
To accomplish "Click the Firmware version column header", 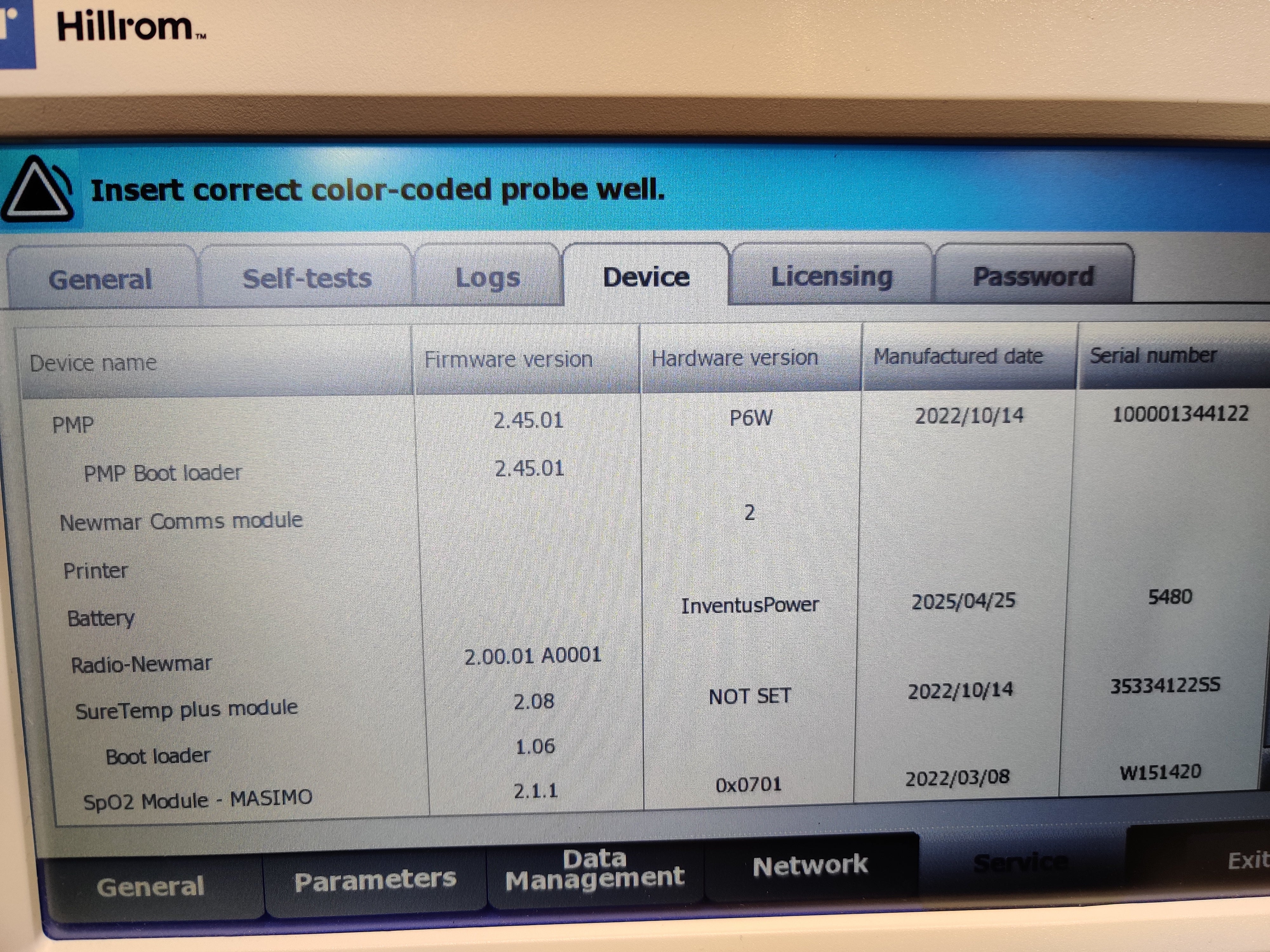I will pos(508,360).
